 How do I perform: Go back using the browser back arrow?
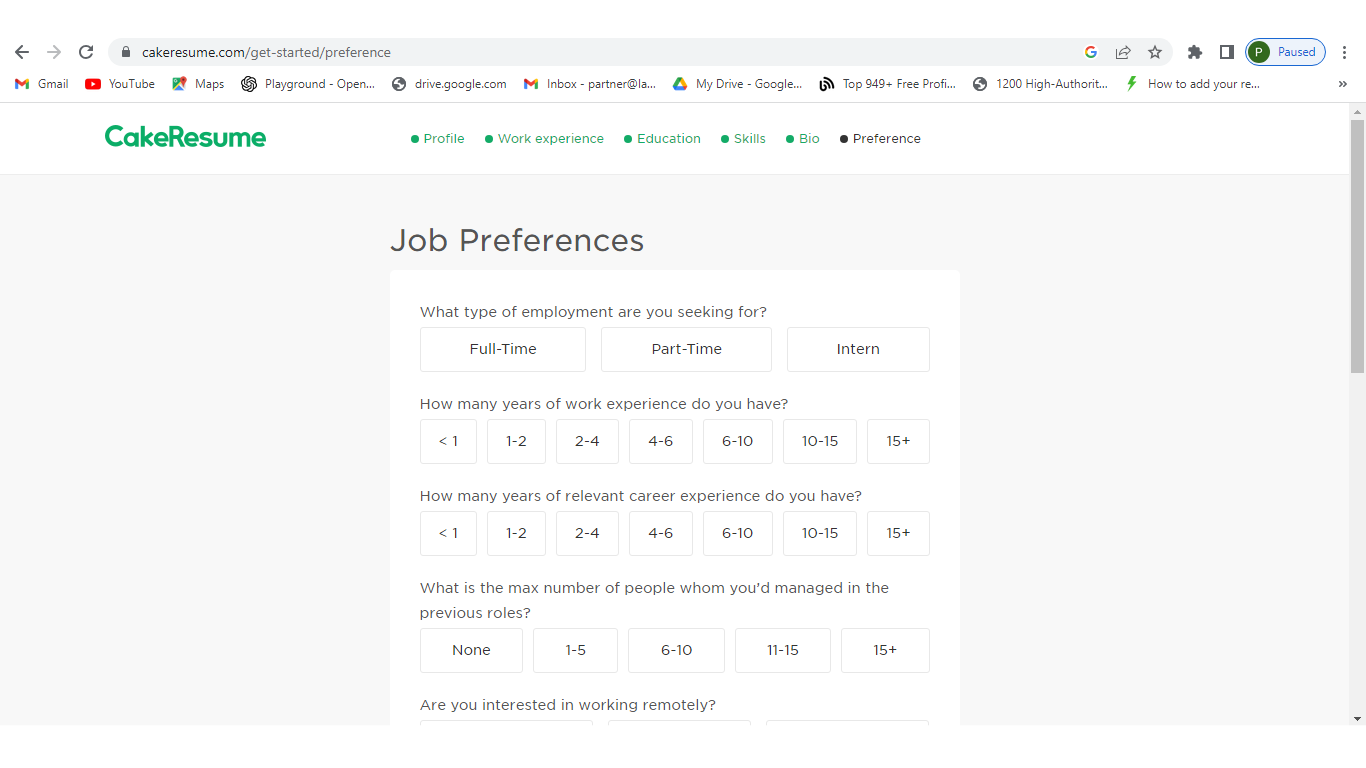pyautogui.click(x=22, y=52)
